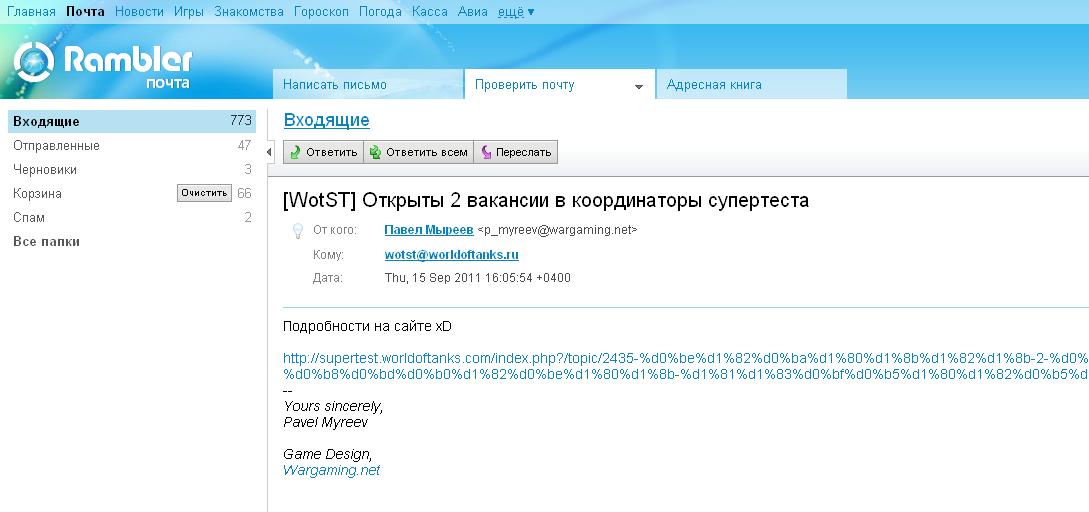Open the supertest.worldoftanks.com topic link
Image resolution: width=1089 pixels, height=512 pixels.
click(685, 367)
